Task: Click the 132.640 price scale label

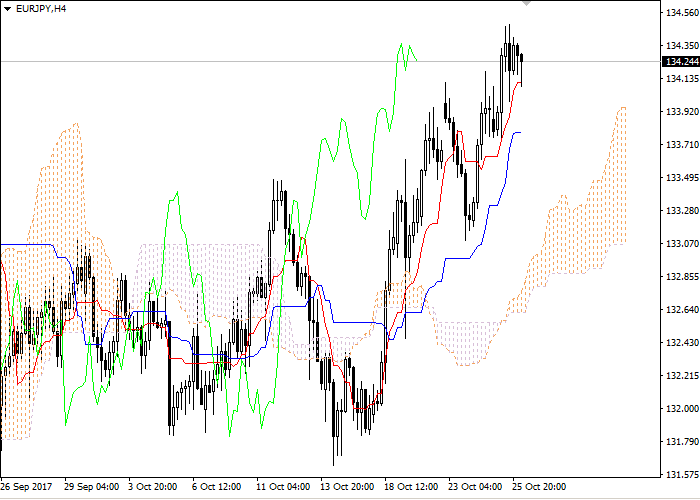Action: (x=682, y=310)
